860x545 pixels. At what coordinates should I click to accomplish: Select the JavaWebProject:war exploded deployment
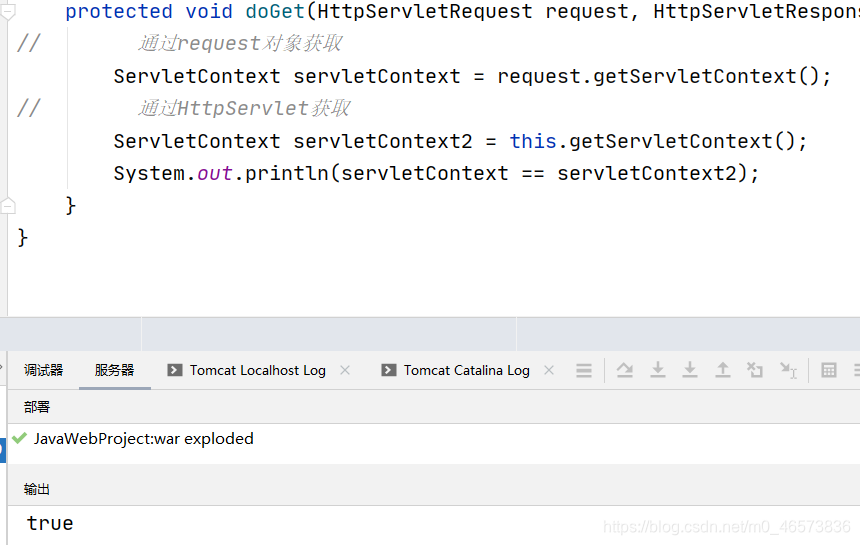point(144,439)
